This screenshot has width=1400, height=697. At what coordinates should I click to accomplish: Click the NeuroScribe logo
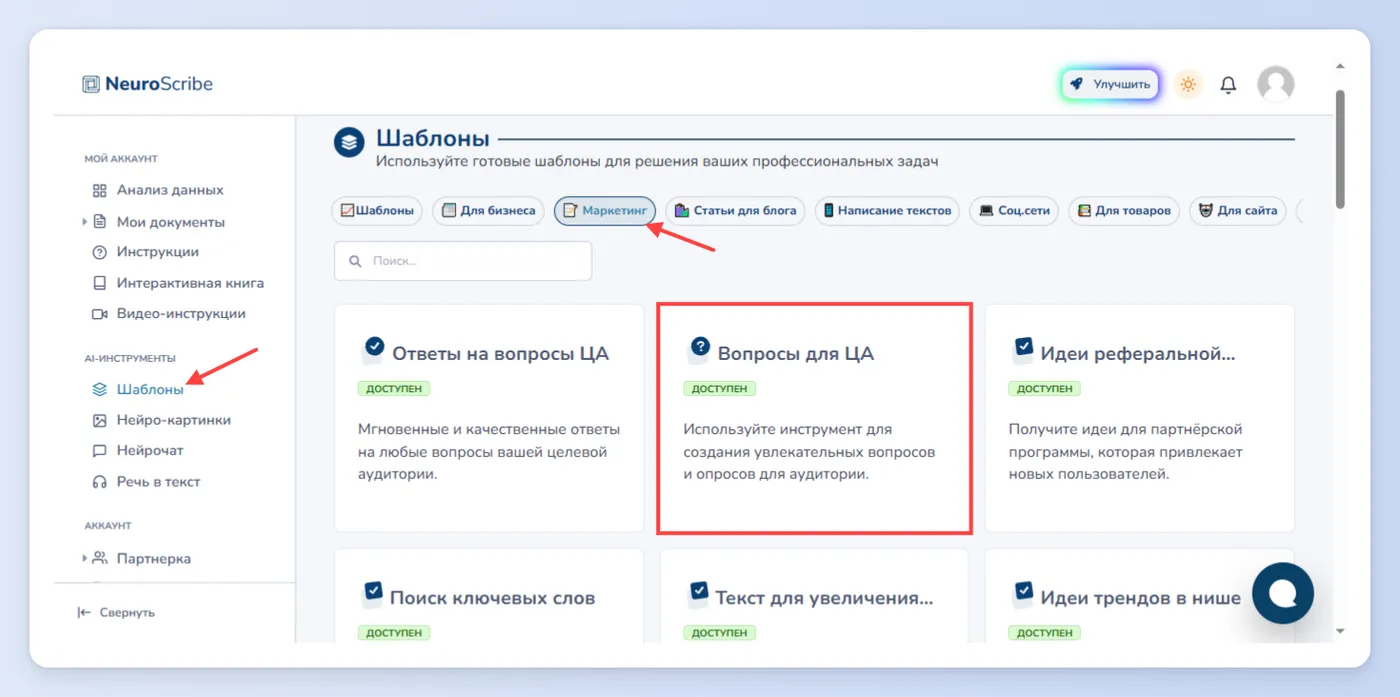pyautogui.click(x=148, y=84)
